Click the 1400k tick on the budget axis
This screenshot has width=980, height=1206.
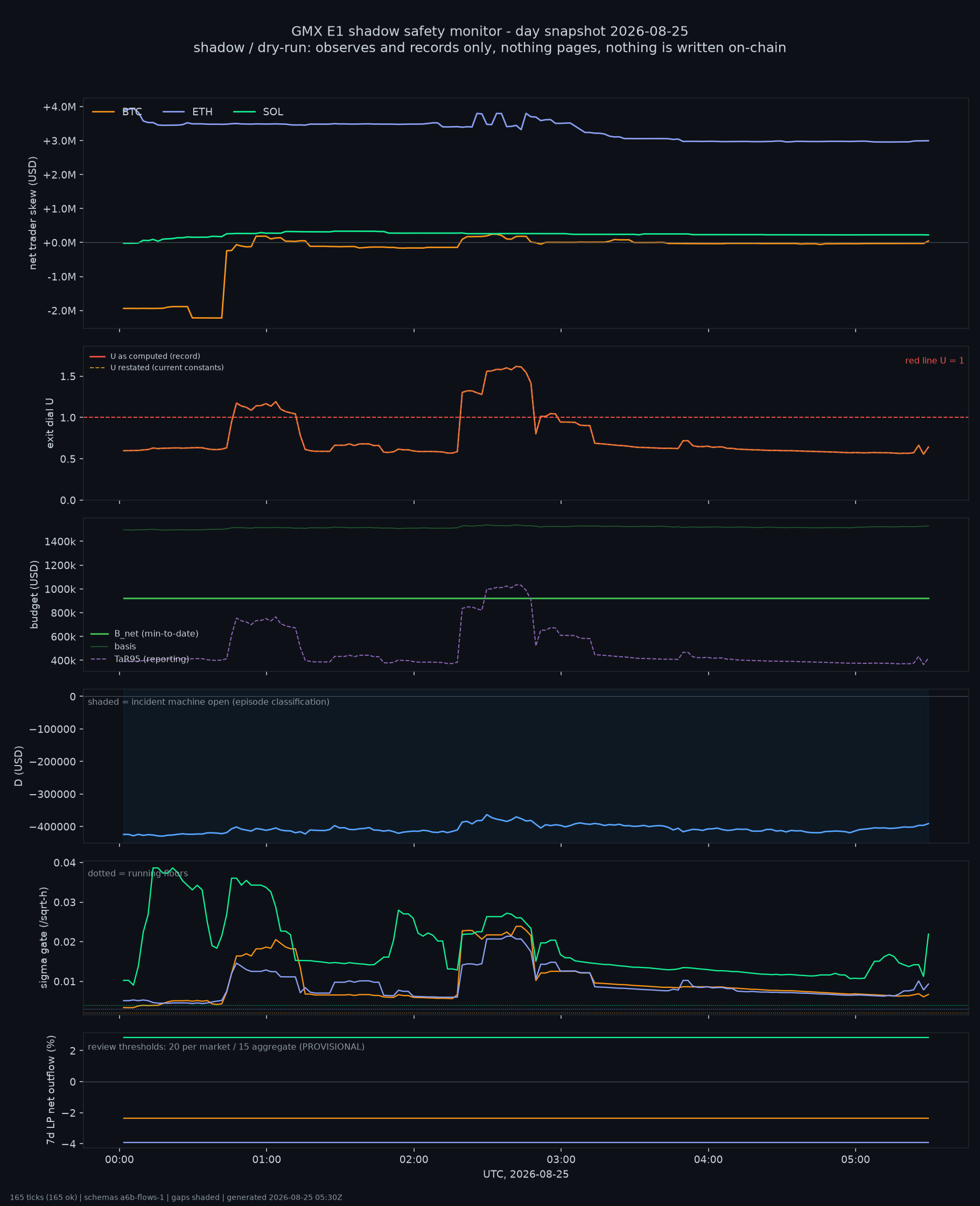point(60,542)
